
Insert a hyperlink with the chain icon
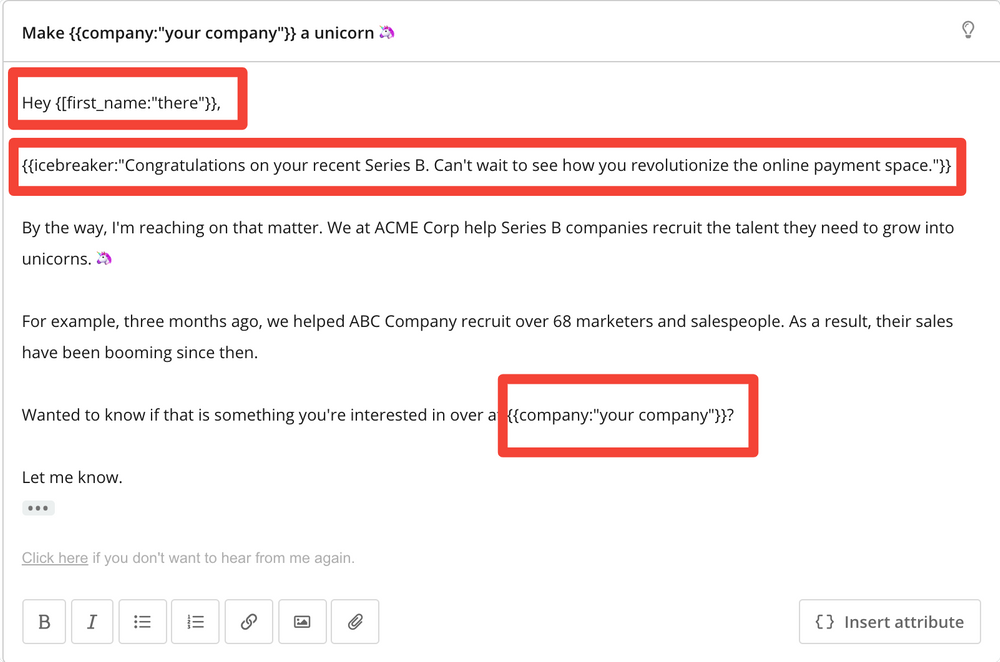click(248, 621)
